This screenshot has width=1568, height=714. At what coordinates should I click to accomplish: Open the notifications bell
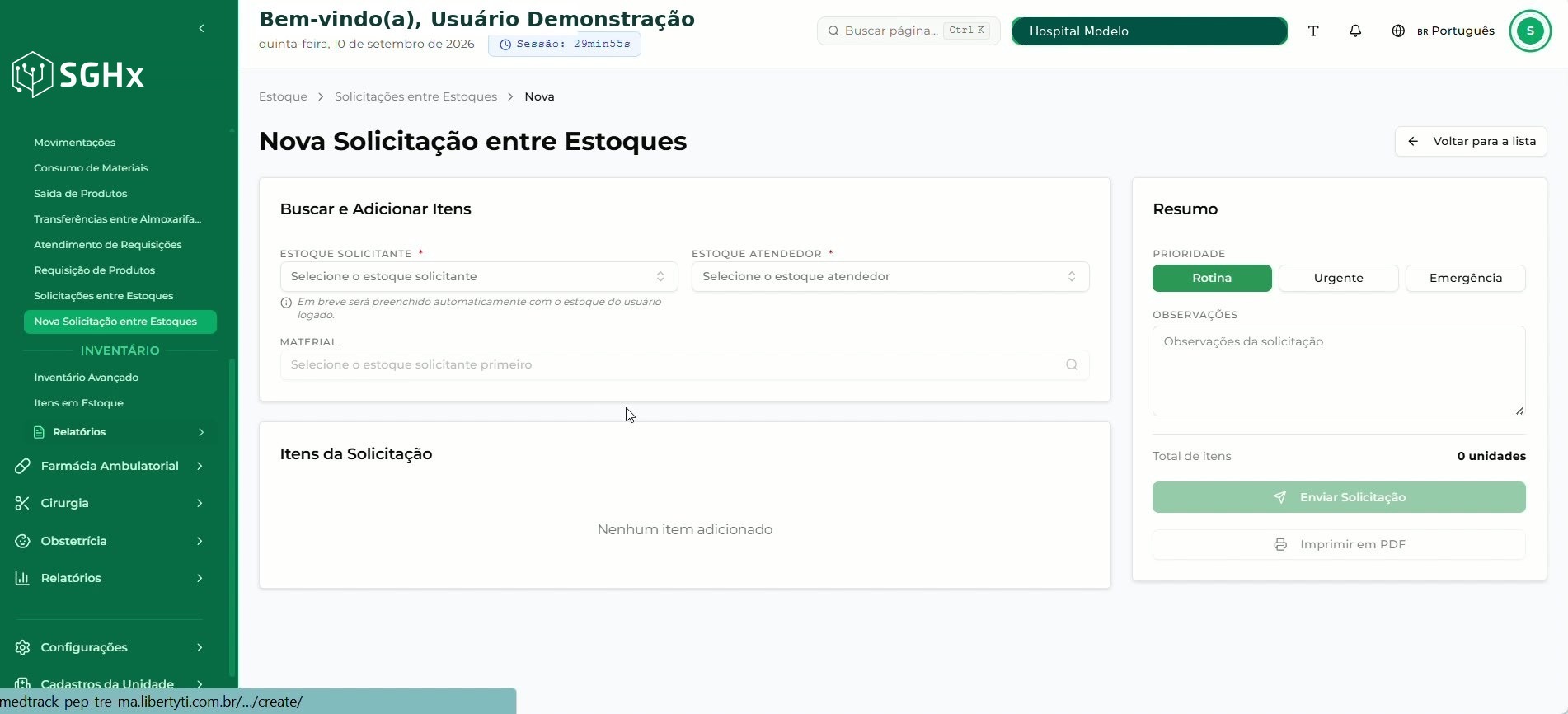coord(1355,31)
